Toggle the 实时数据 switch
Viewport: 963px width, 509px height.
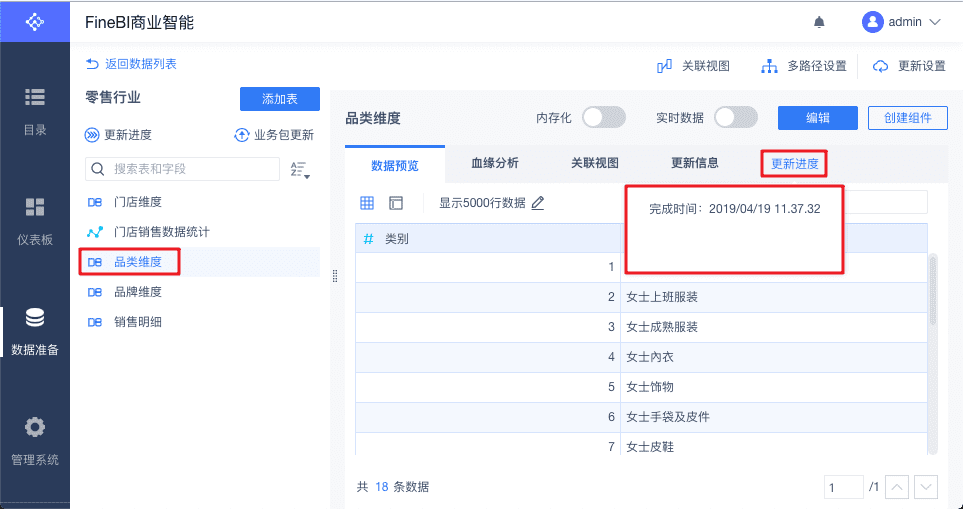736,118
